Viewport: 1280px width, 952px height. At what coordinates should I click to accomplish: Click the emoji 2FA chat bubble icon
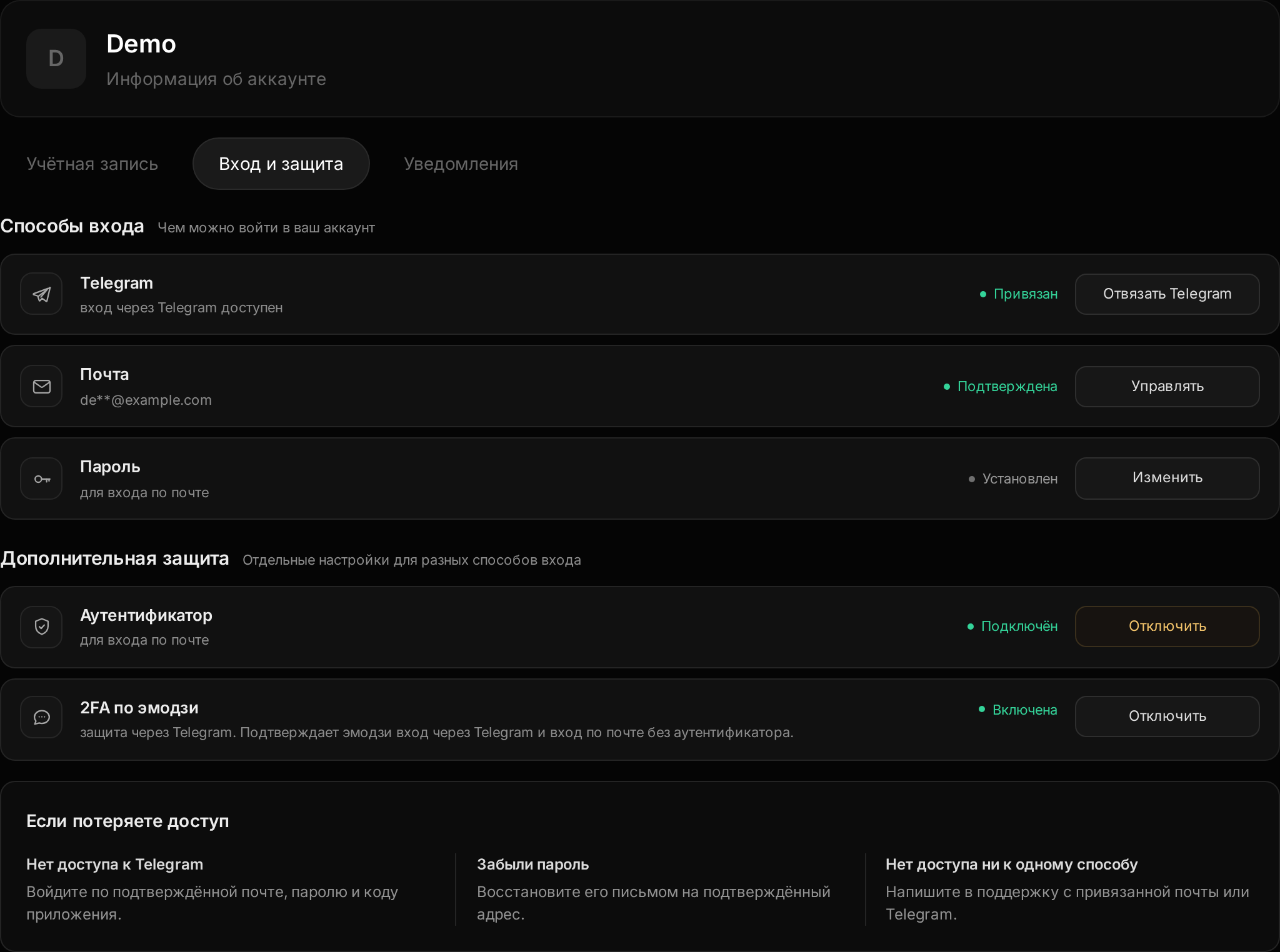(41, 717)
